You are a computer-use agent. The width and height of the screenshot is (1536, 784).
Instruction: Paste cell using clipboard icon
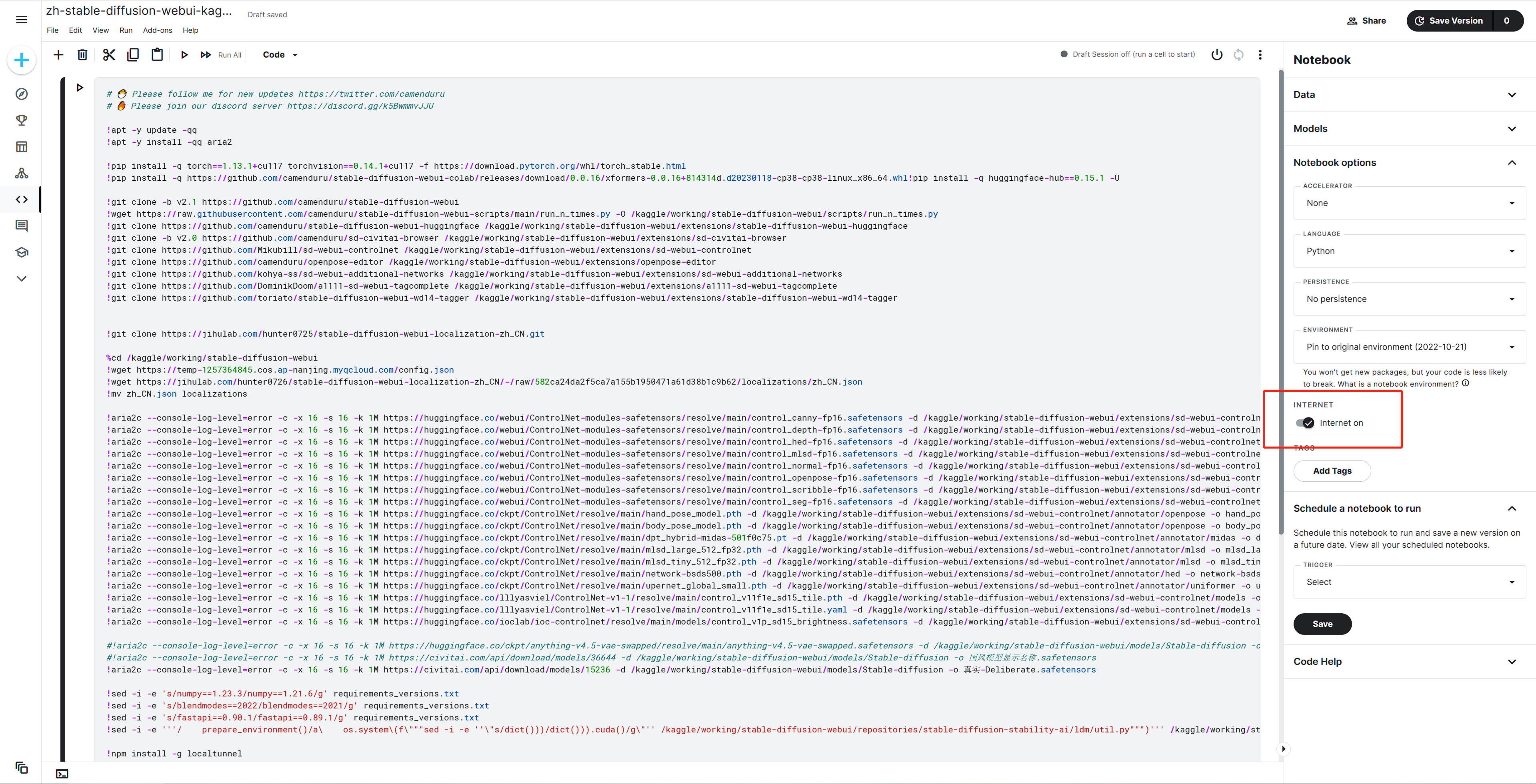click(157, 55)
